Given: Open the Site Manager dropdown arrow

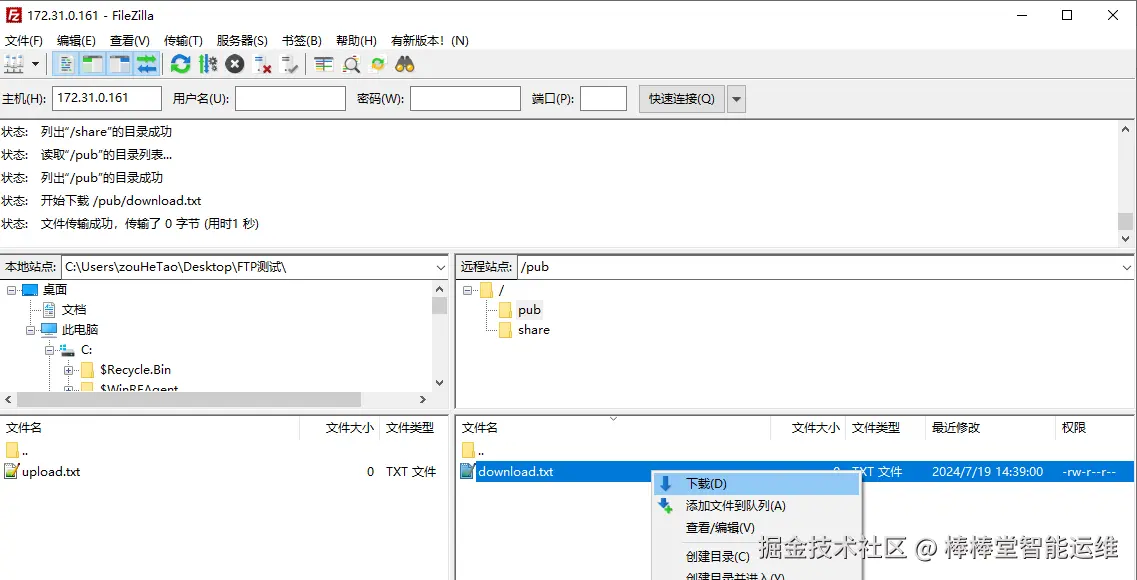Looking at the screenshot, I should [36, 65].
